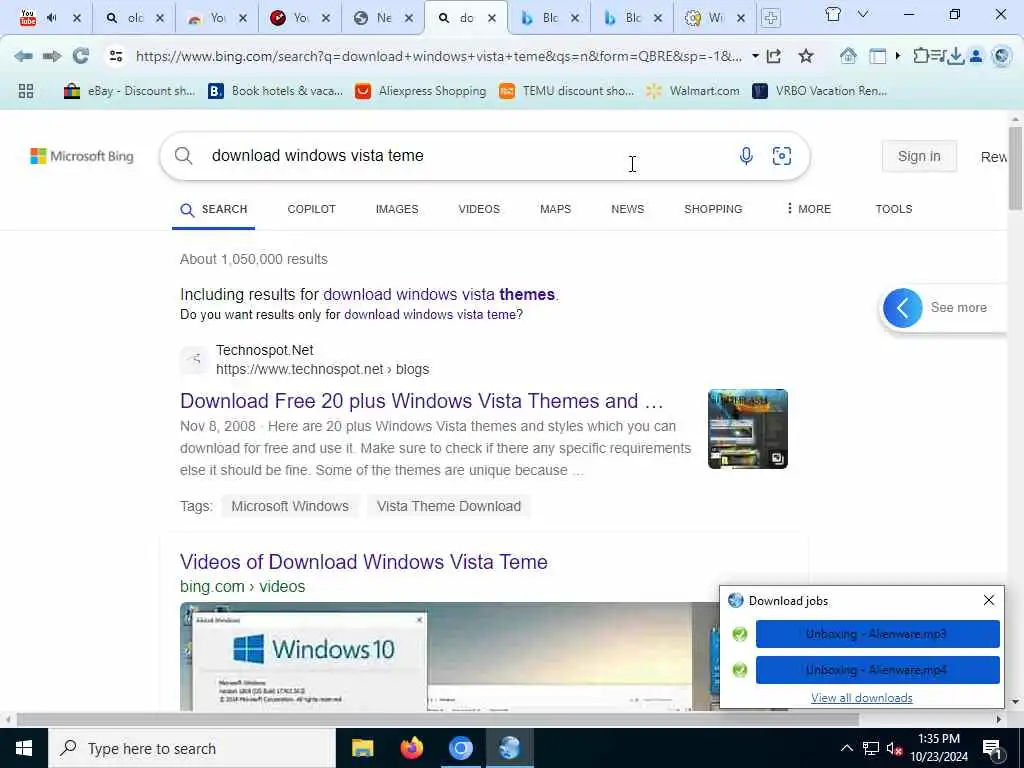Click the Microsoft Bing logo
The width and height of the screenshot is (1024, 768).
pos(82,156)
